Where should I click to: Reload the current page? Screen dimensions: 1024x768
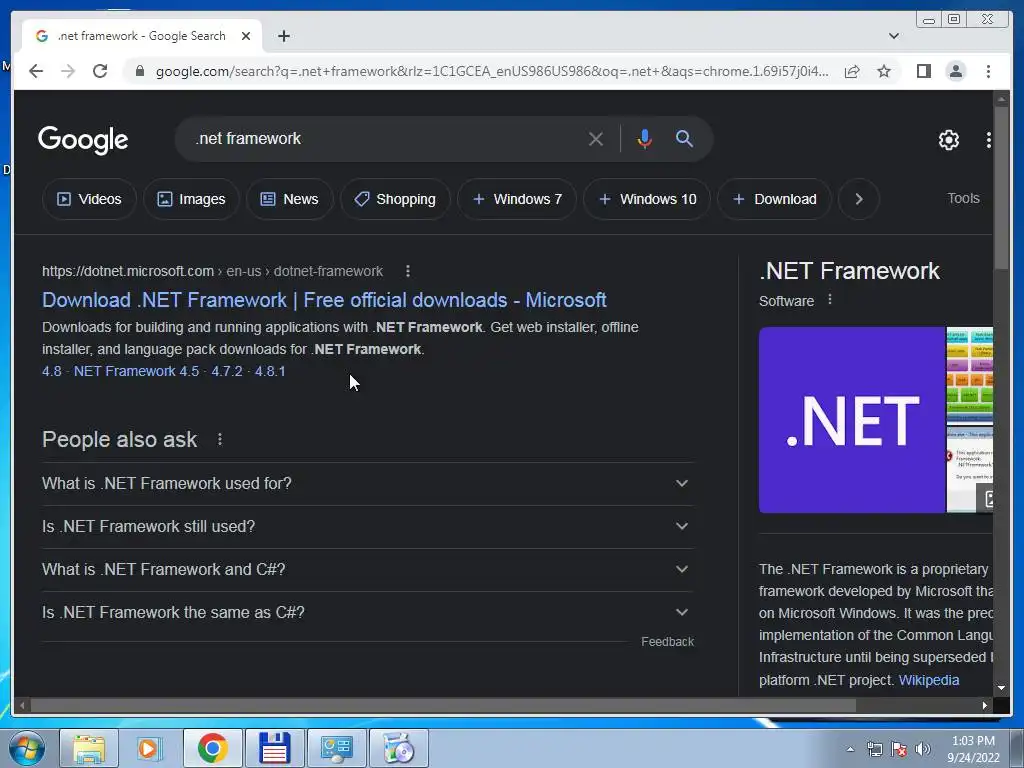pos(100,71)
